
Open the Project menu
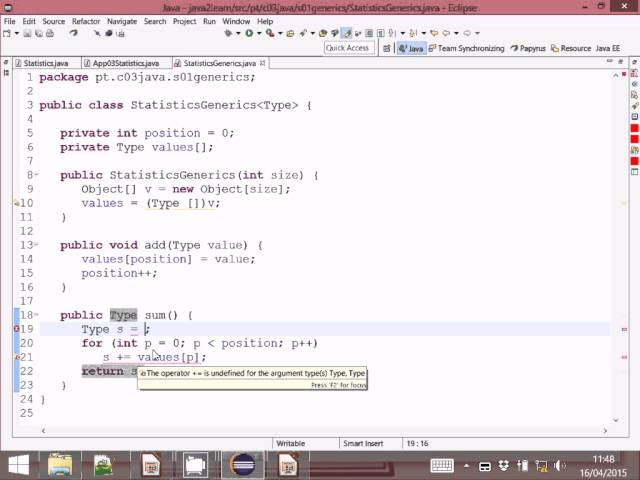(x=184, y=21)
